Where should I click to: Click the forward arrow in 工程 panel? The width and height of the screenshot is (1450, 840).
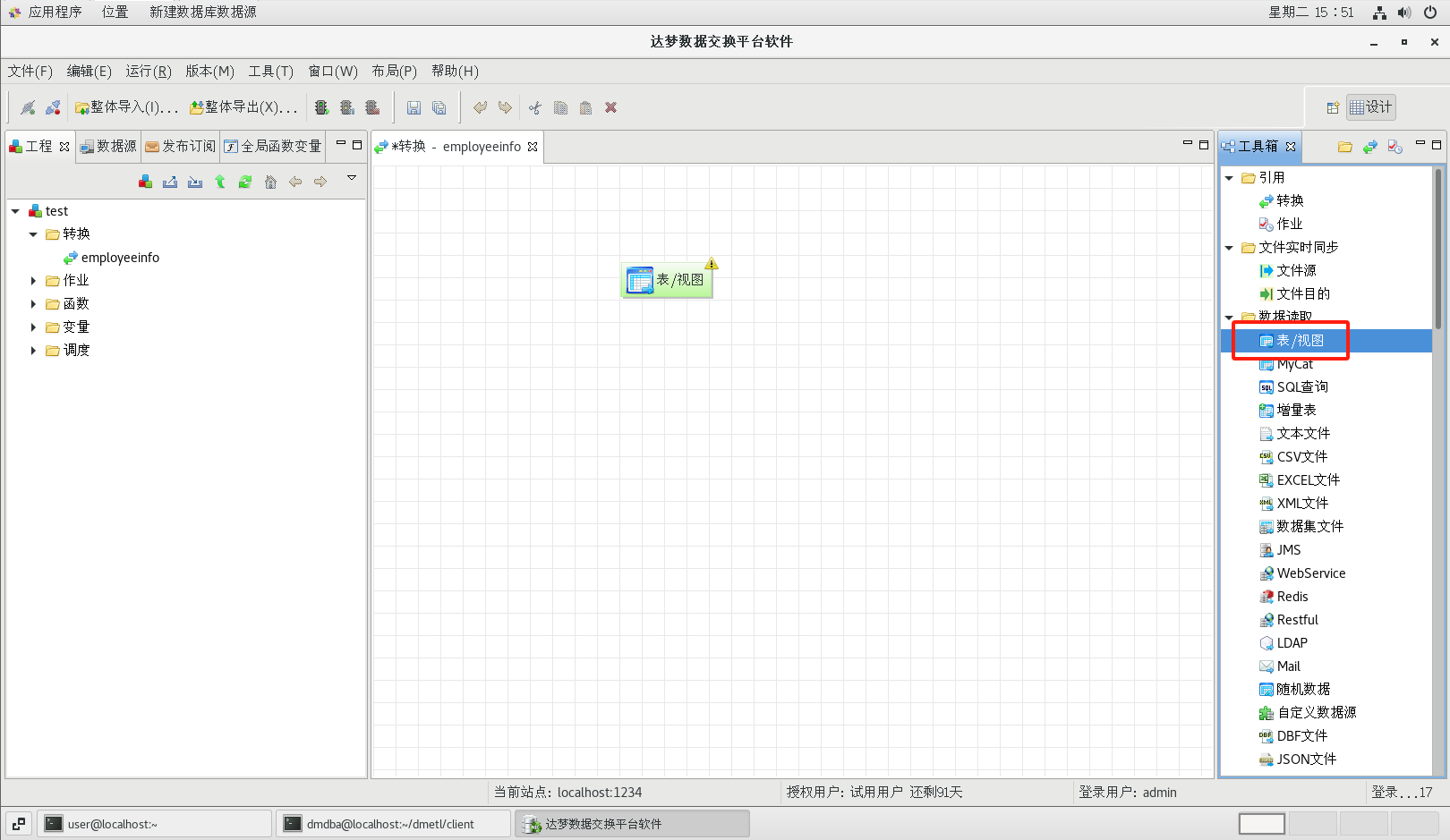click(x=320, y=182)
